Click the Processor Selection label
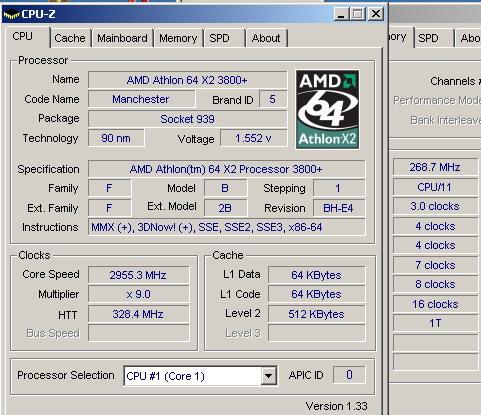The image size is (481, 415). click(x=66, y=375)
